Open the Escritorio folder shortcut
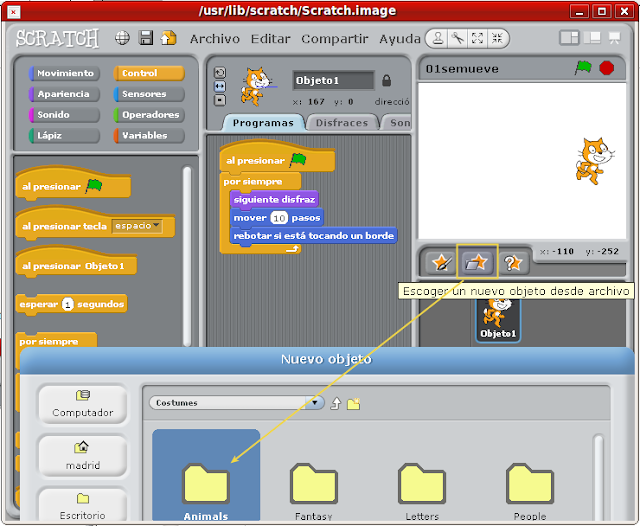This screenshot has width=640, height=526. tap(83, 505)
